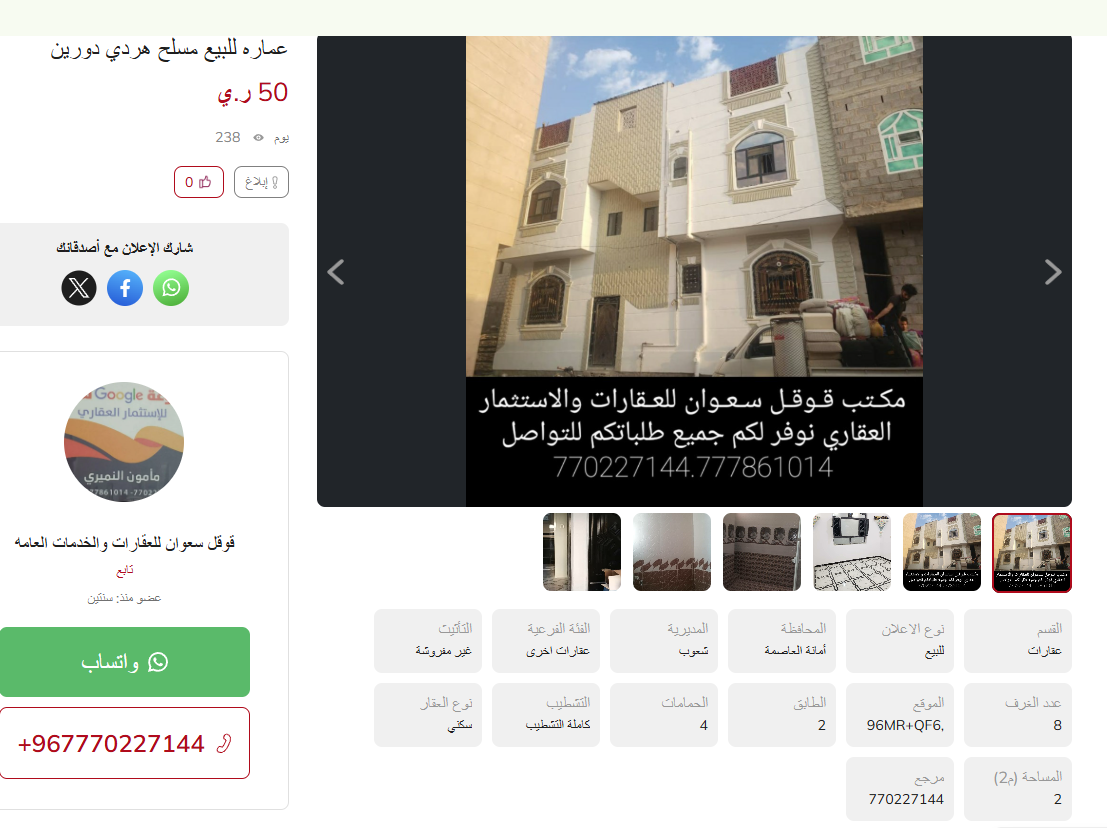
Task: Open the seller's profile avatar image
Action: tap(124, 442)
